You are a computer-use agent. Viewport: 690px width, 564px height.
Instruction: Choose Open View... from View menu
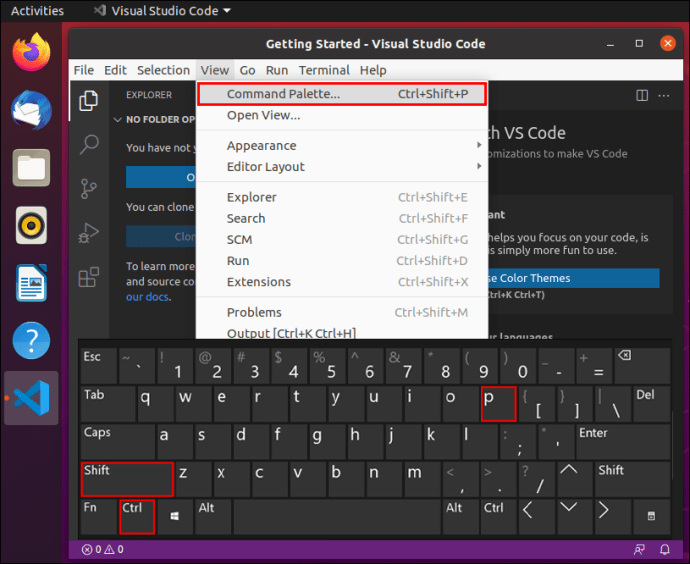pyautogui.click(x=342, y=115)
